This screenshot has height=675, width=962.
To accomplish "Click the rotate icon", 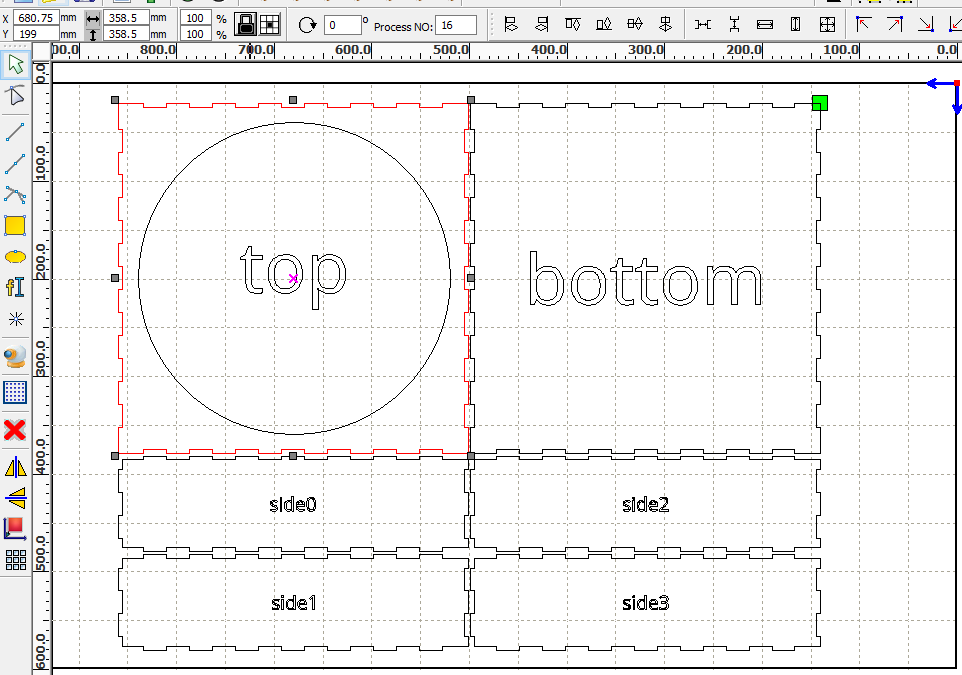I will coord(307,25).
